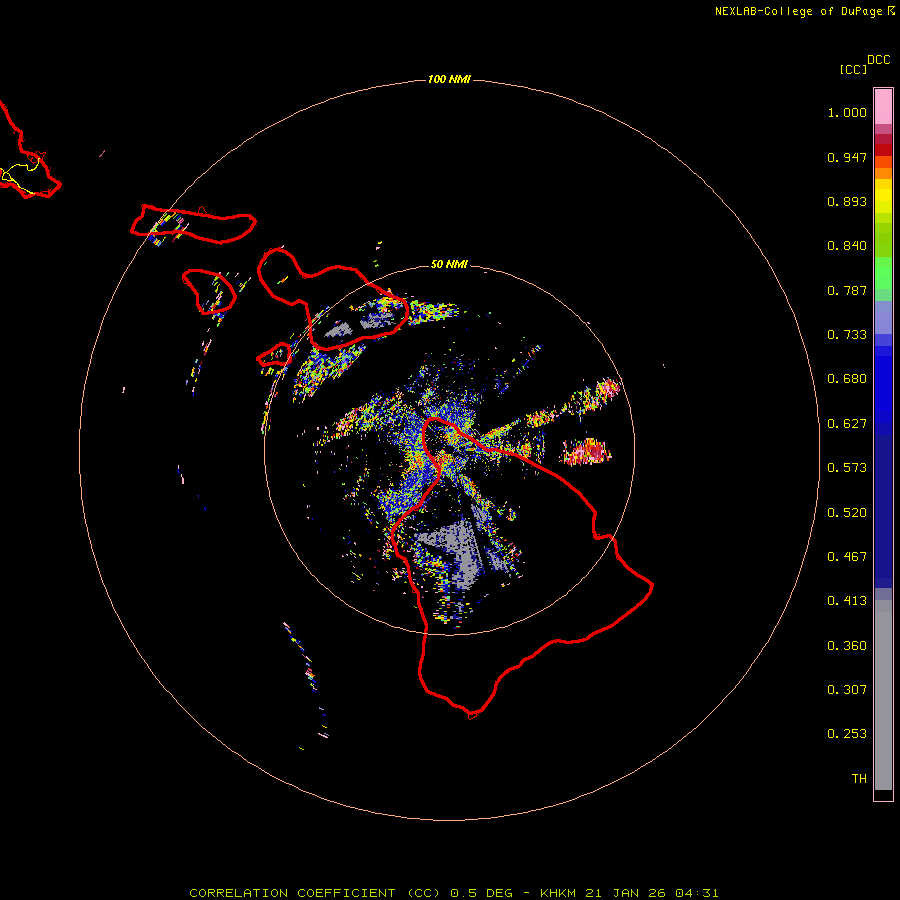Click the 0.627 scale value
900x900 pixels.
[847, 424]
